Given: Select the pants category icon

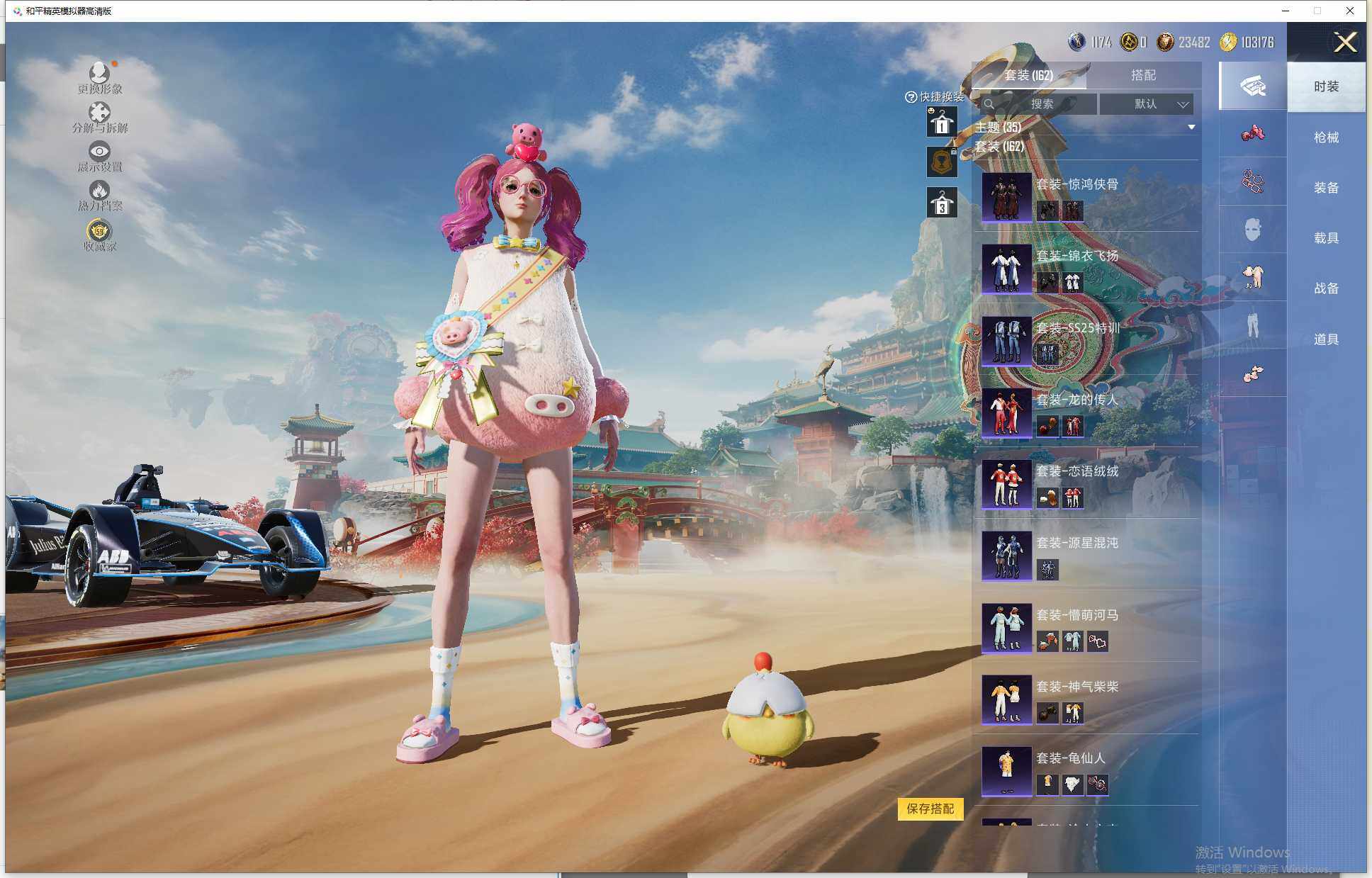Looking at the screenshot, I should pos(1252,325).
